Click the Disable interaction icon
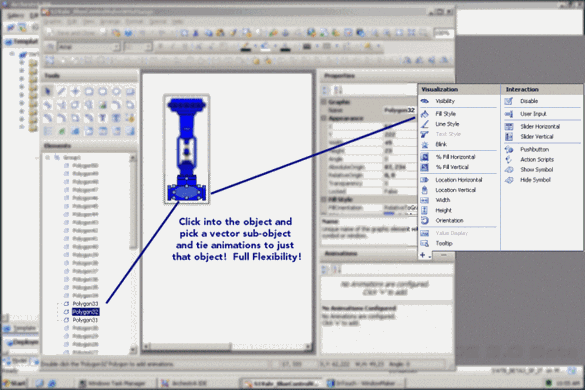The image size is (585, 390). tap(509, 101)
